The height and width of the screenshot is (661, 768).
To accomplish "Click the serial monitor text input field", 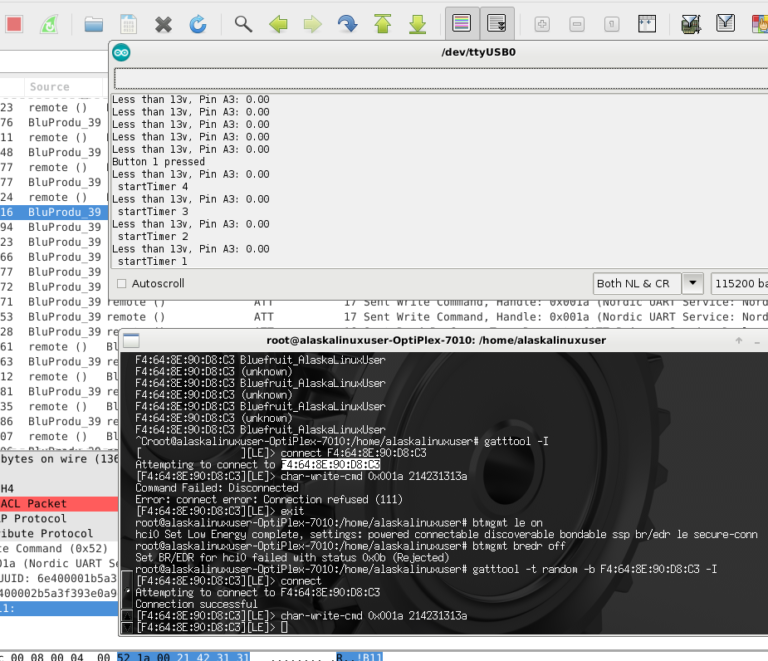I will coord(440,78).
